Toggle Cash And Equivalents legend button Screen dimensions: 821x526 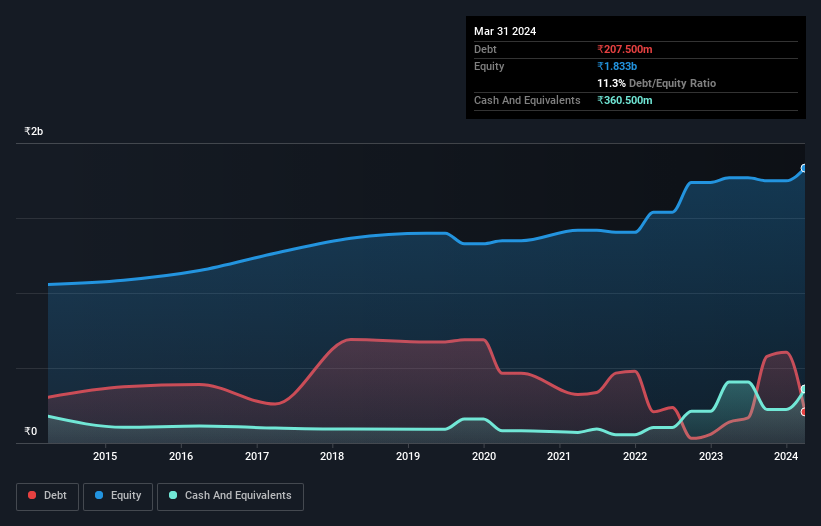(230, 496)
